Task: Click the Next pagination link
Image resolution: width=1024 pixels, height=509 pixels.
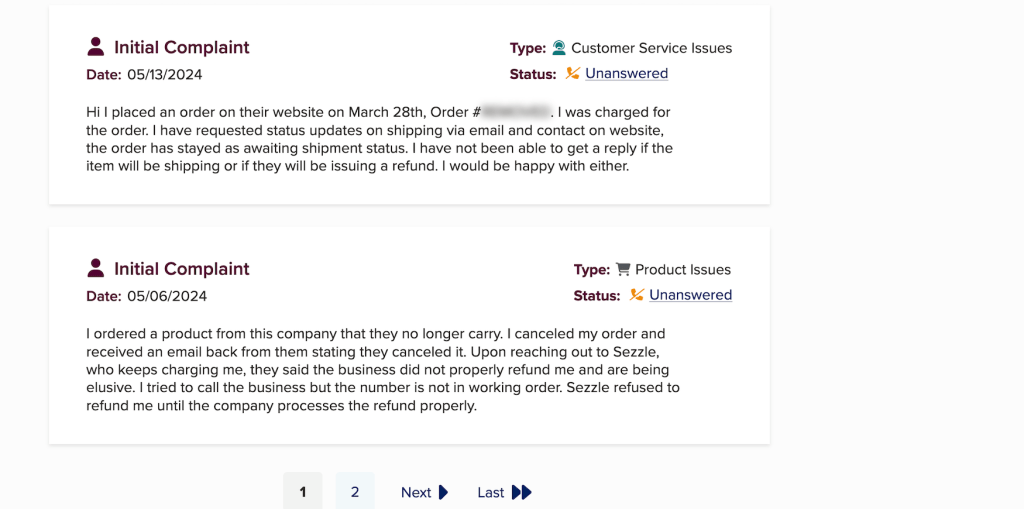Action: tap(416, 492)
